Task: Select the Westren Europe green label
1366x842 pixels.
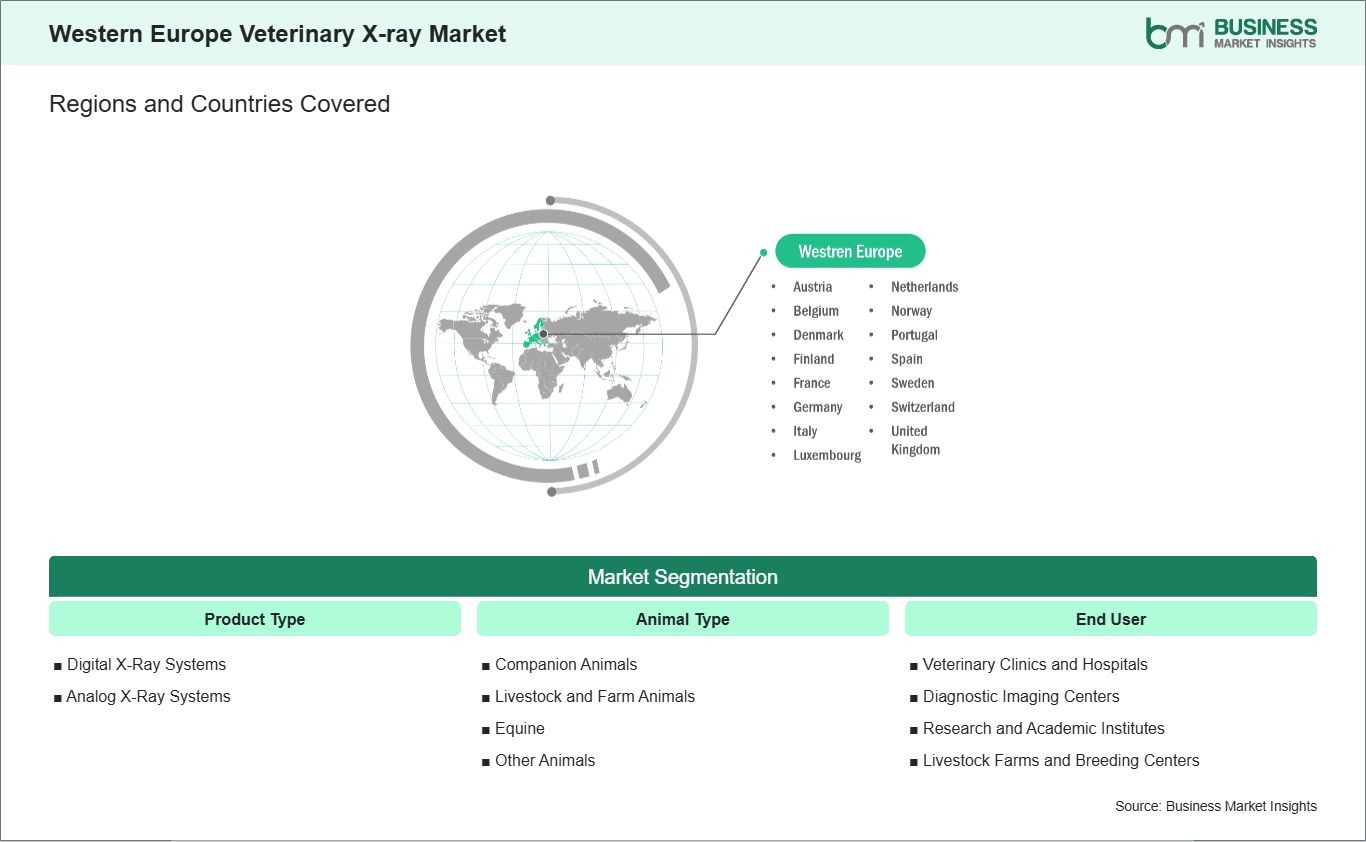Action: point(850,252)
